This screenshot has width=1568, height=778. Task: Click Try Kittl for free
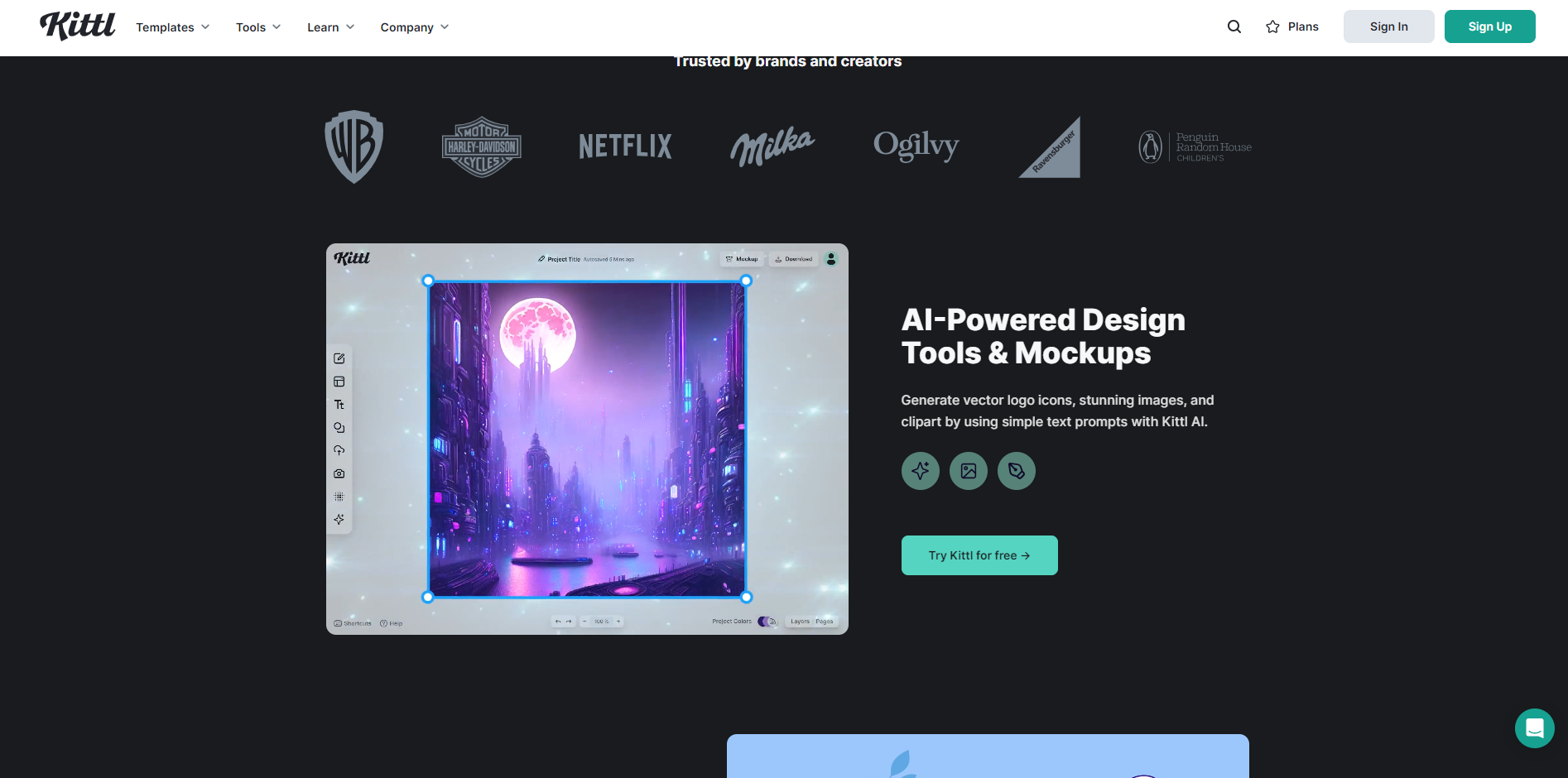tap(979, 555)
